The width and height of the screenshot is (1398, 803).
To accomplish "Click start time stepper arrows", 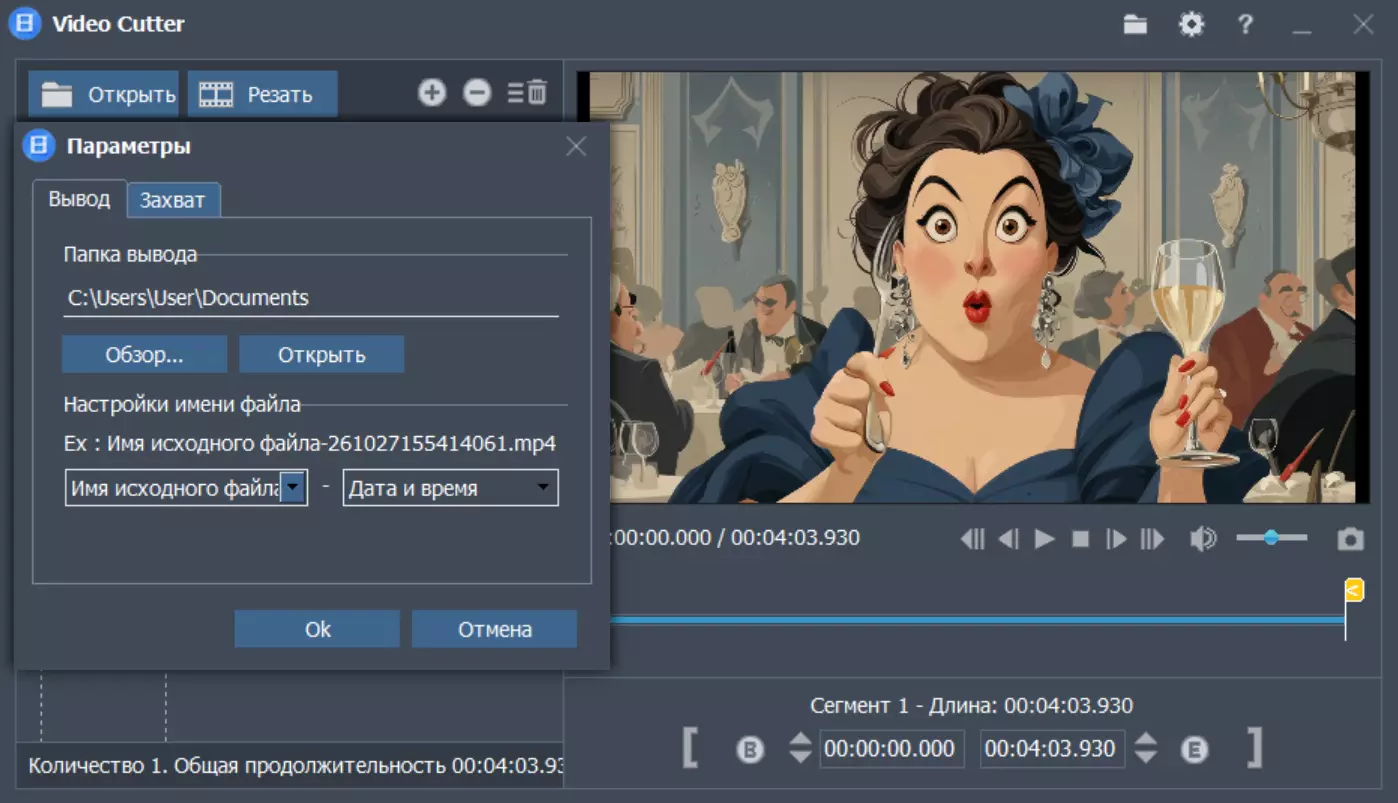I will coord(801,748).
